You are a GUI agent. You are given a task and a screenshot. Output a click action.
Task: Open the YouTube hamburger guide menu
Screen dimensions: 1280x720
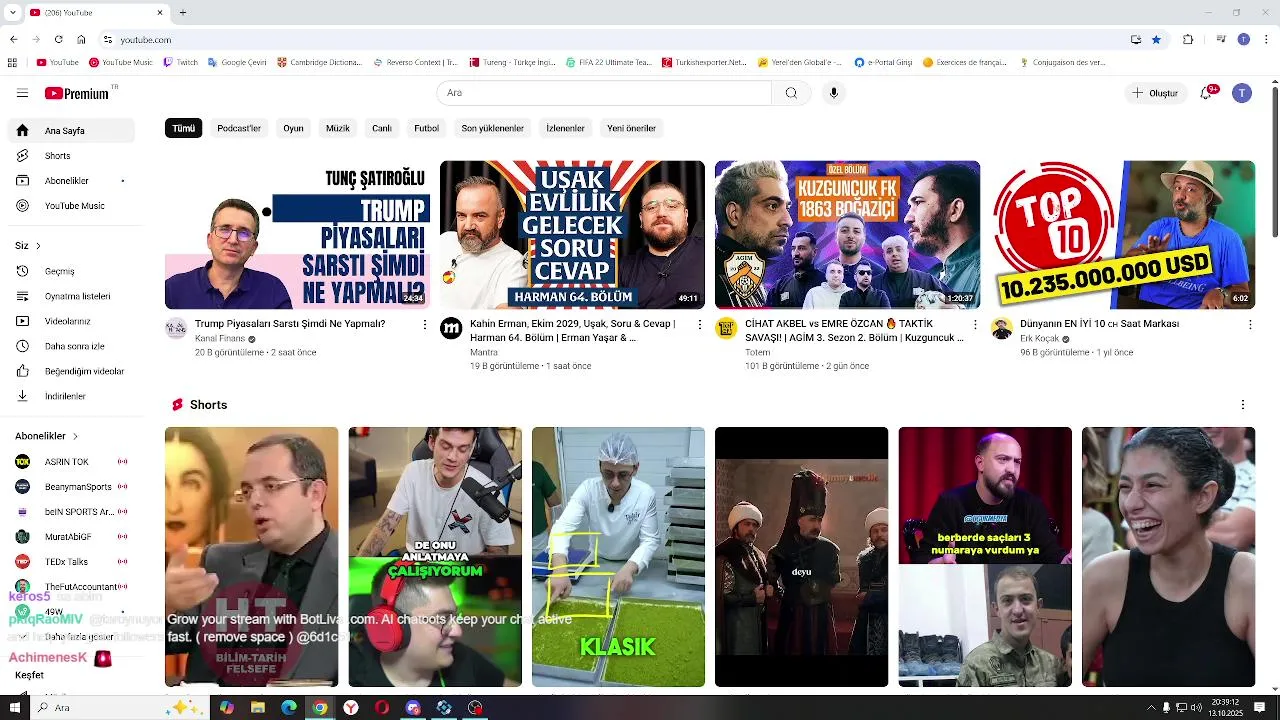[x=22, y=93]
